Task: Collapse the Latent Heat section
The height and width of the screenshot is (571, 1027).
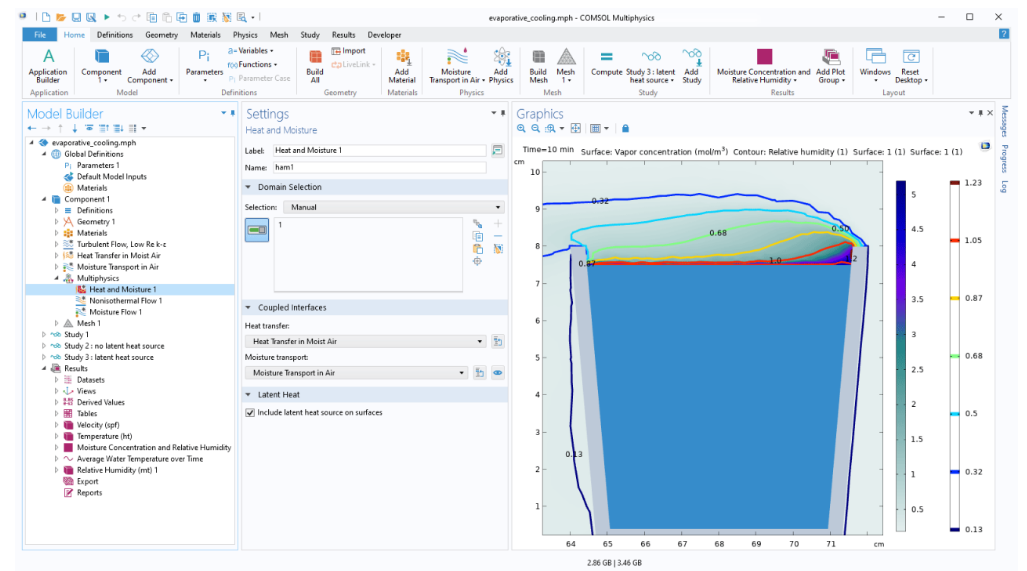Action: point(248,395)
